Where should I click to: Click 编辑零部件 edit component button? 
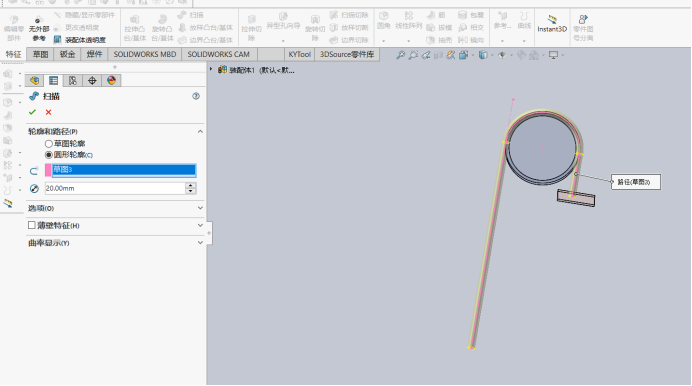14,27
